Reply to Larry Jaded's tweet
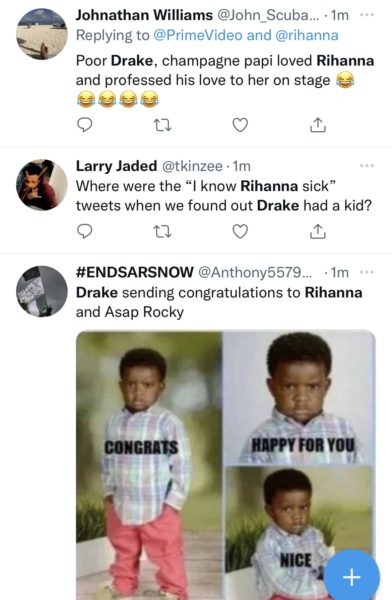The height and width of the screenshot is (600, 392). (85, 231)
